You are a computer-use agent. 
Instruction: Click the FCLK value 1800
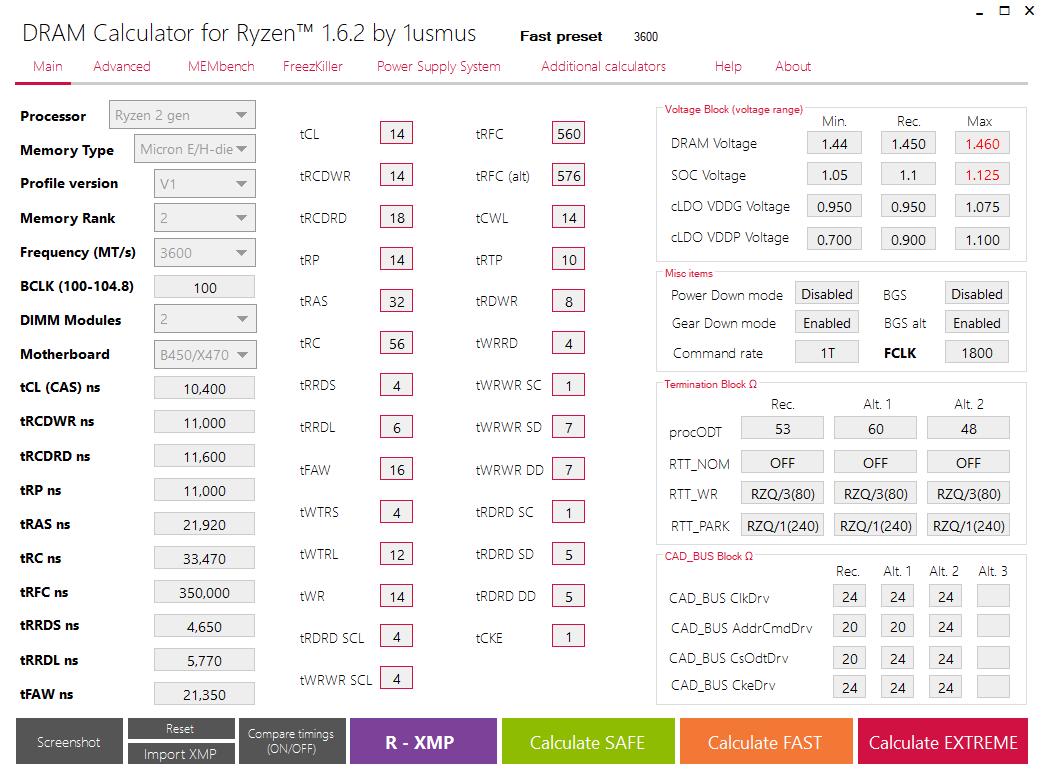tap(977, 353)
